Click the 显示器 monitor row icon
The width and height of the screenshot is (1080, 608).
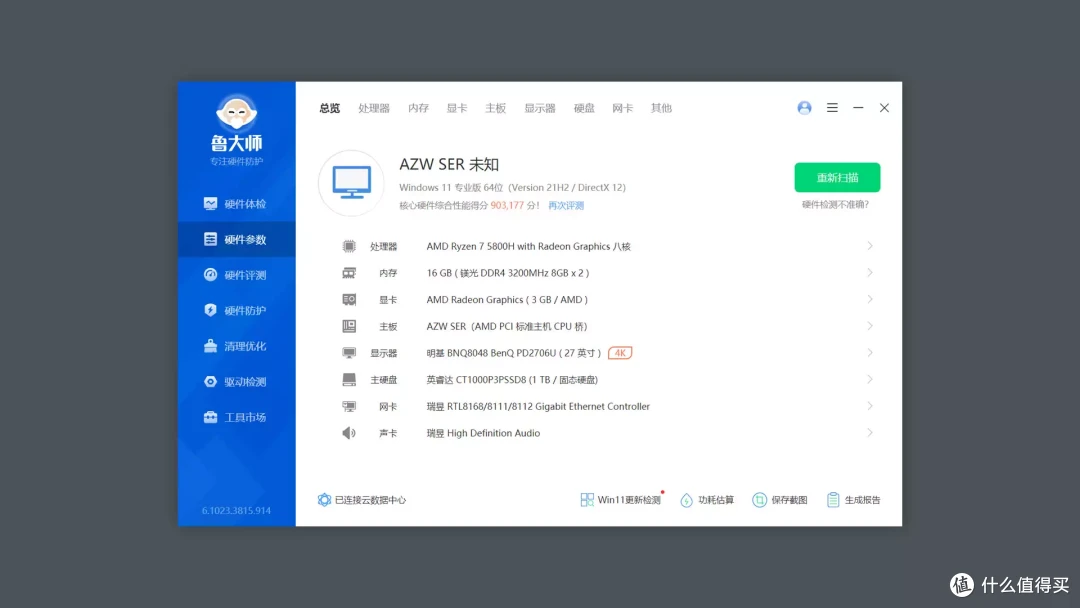(349, 353)
